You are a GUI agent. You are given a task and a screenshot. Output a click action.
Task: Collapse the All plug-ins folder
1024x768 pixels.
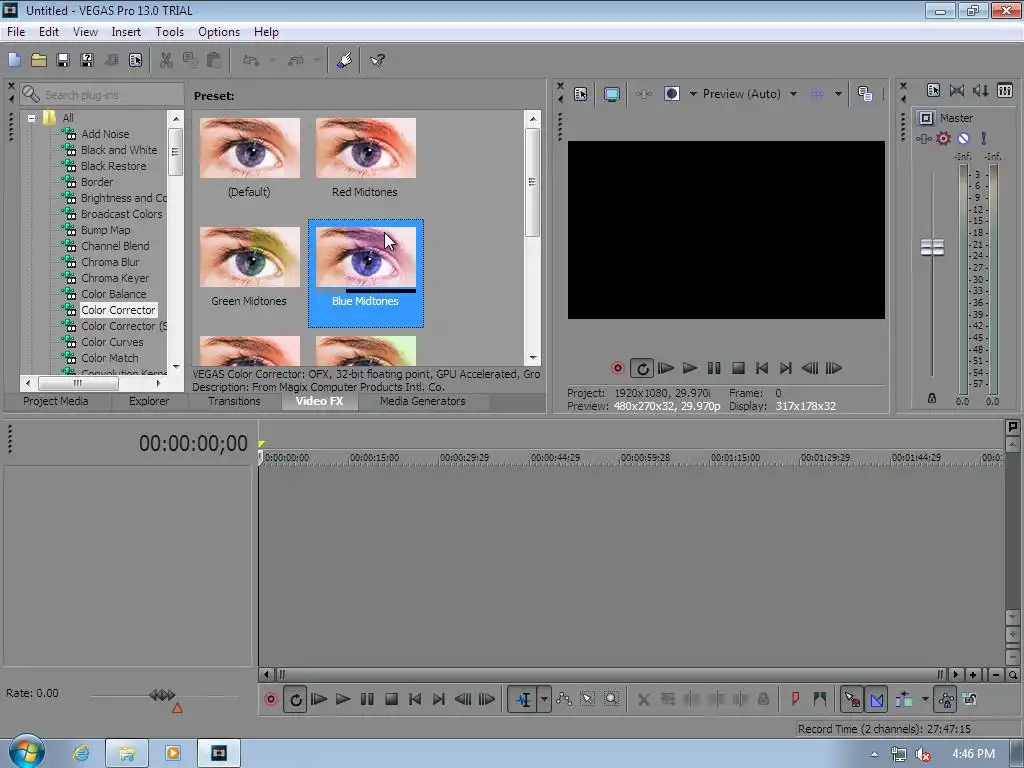(31, 118)
